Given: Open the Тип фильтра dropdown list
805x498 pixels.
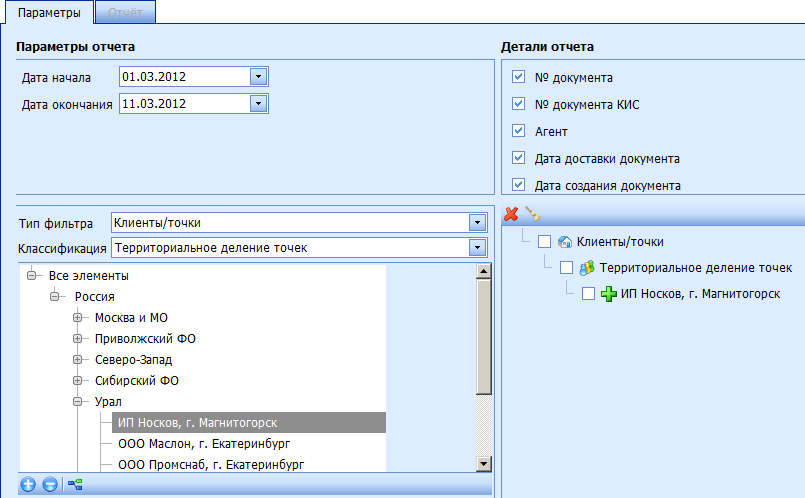Looking at the screenshot, I should [x=476, y=222].
